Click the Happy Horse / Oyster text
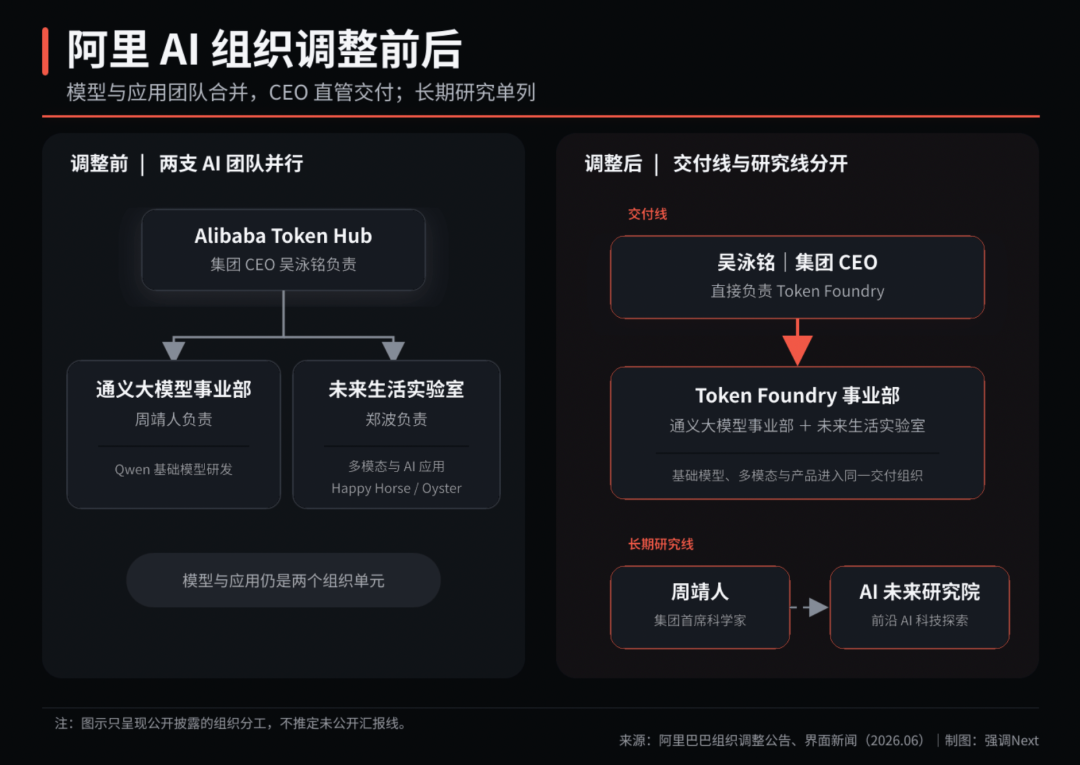 [396, 488]
